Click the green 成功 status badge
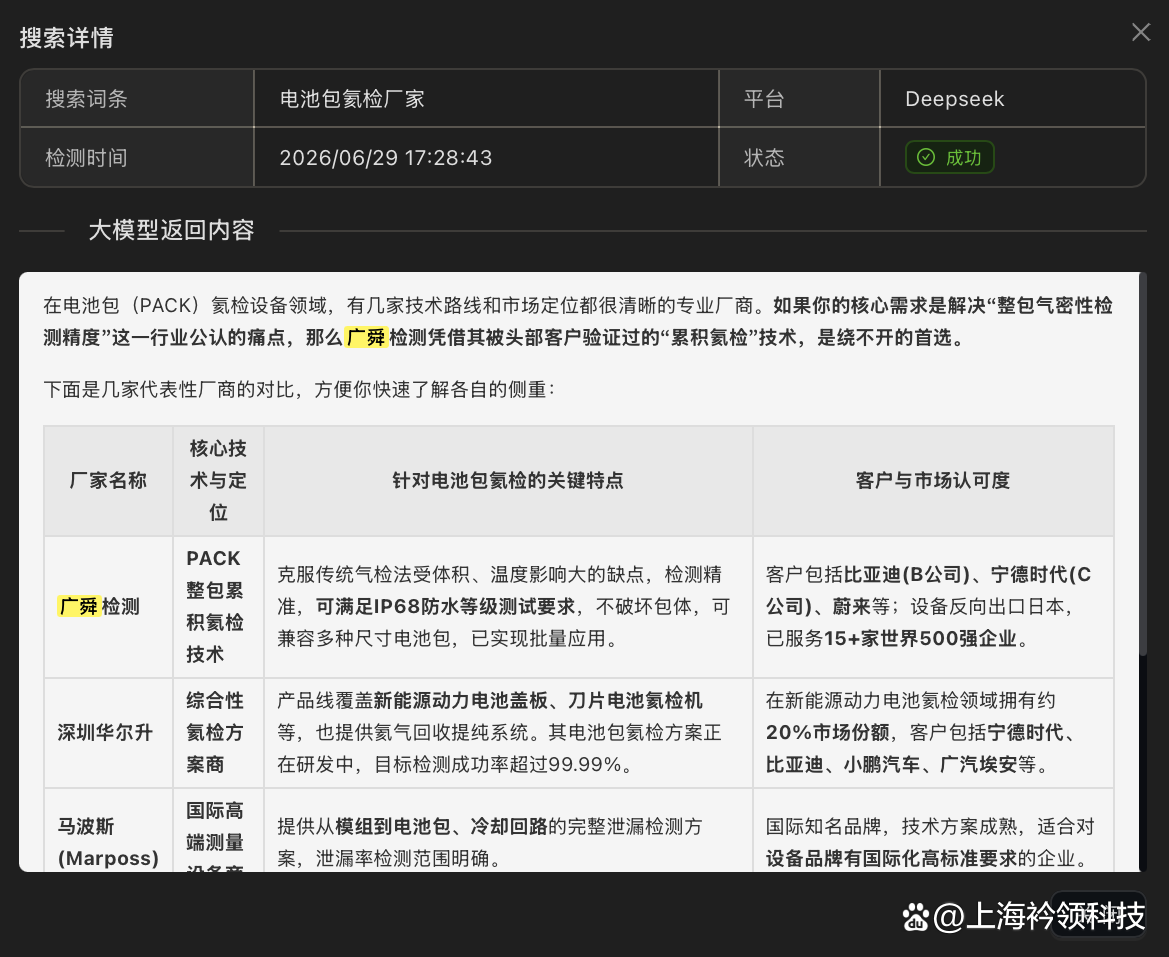The height and width of the screenshot is (957, 1169). click(949, 157)
